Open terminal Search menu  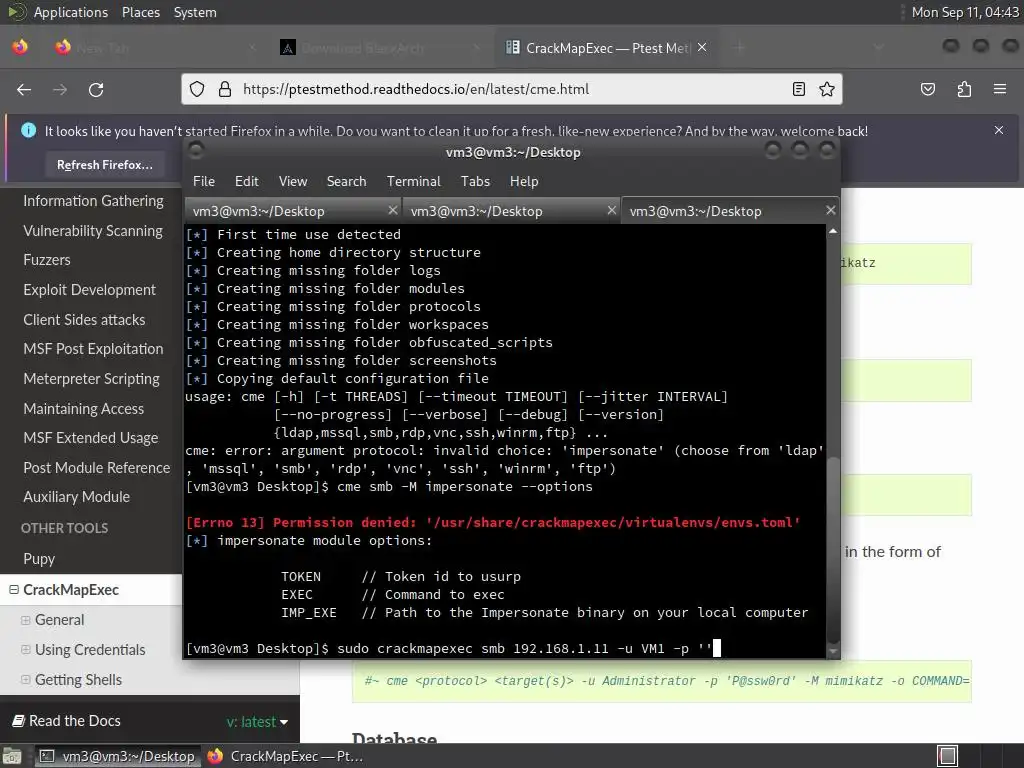[x=346, y=182]
